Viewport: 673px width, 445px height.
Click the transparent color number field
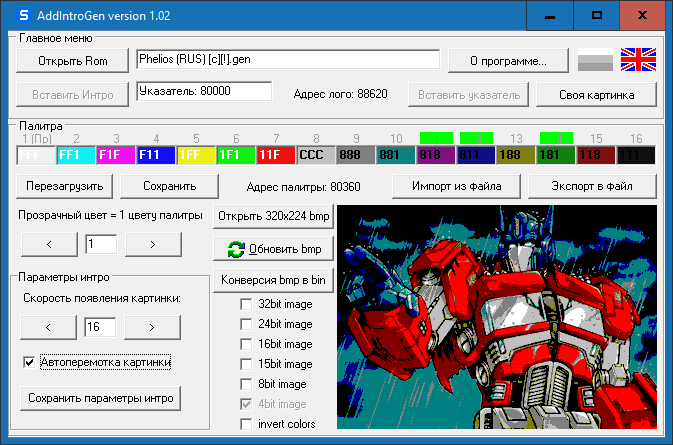point(101,244)
